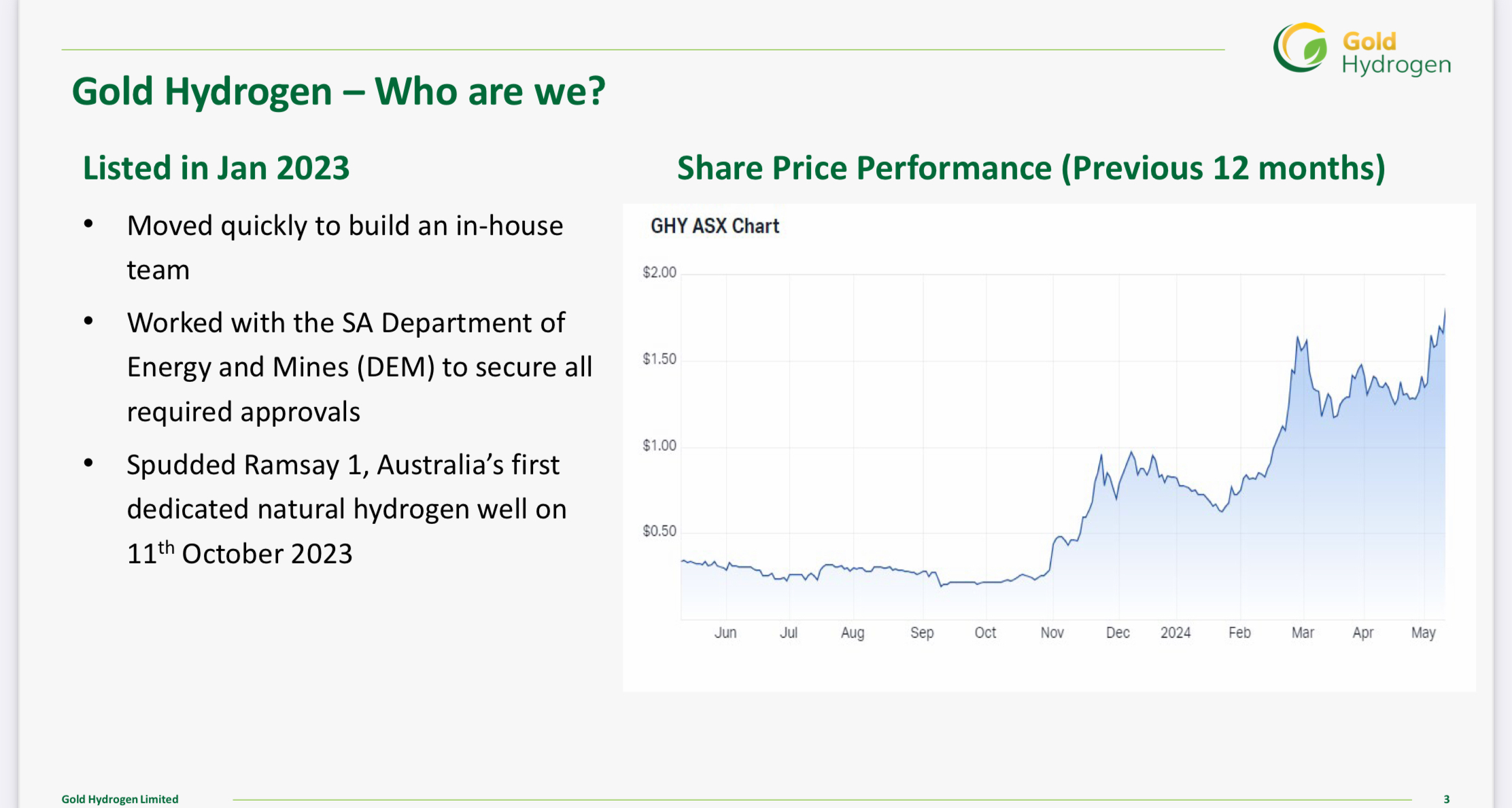Click the 2024 x-axis label
The image size is (1512, 808).
1175,633
